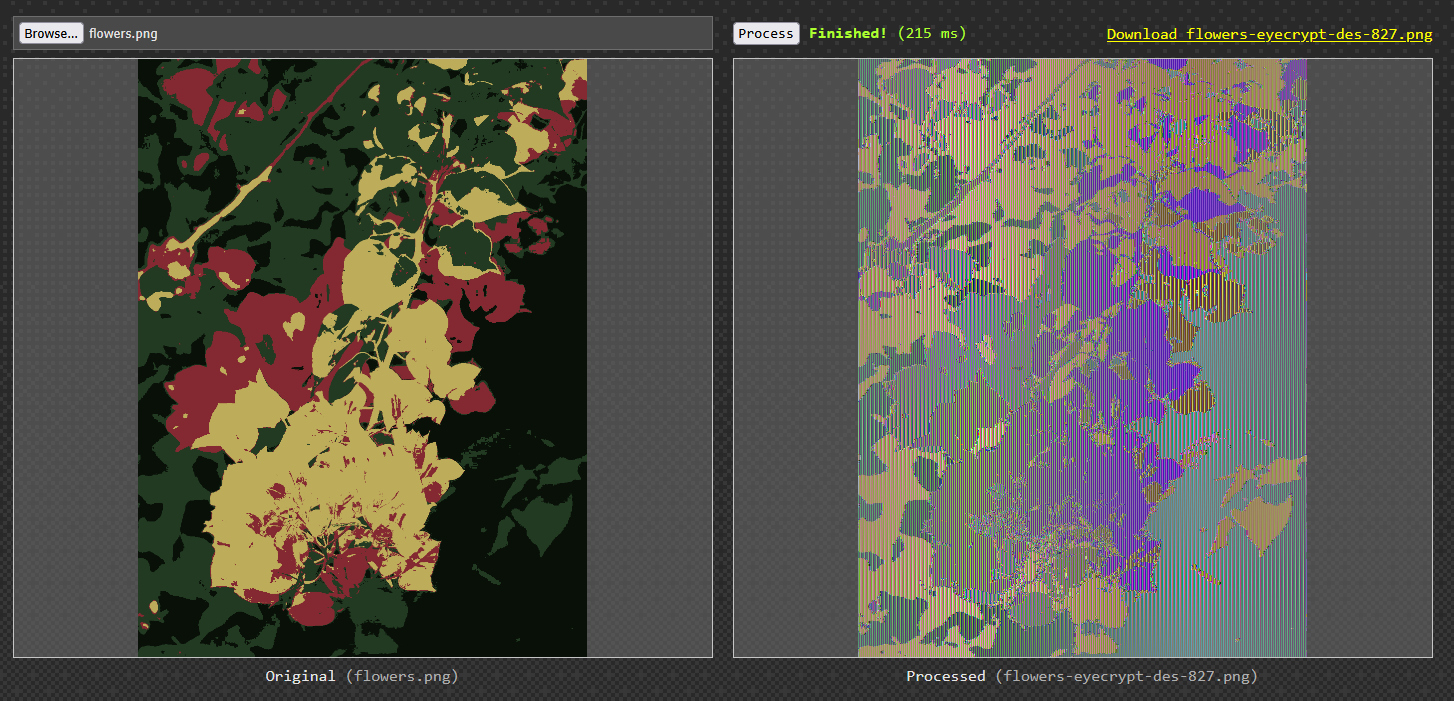This screenshot has height=701, width=1454.
Task: Click the Processed image caption below the preview
Action: [x=1082, y=676]
